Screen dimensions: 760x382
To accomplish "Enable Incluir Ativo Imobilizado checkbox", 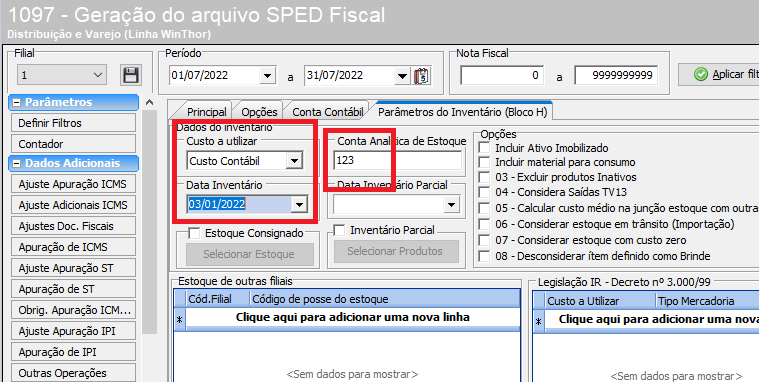I will 484,148.
